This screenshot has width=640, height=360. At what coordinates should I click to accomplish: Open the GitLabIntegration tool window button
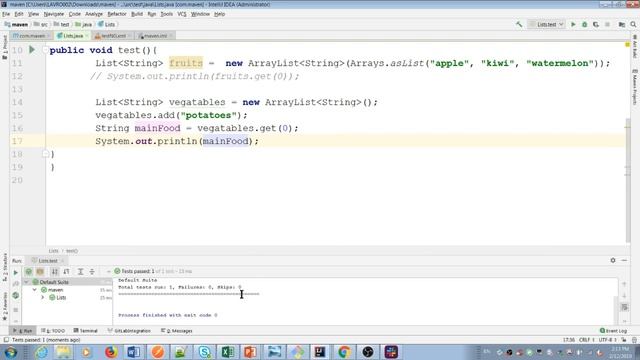[129, 331]
